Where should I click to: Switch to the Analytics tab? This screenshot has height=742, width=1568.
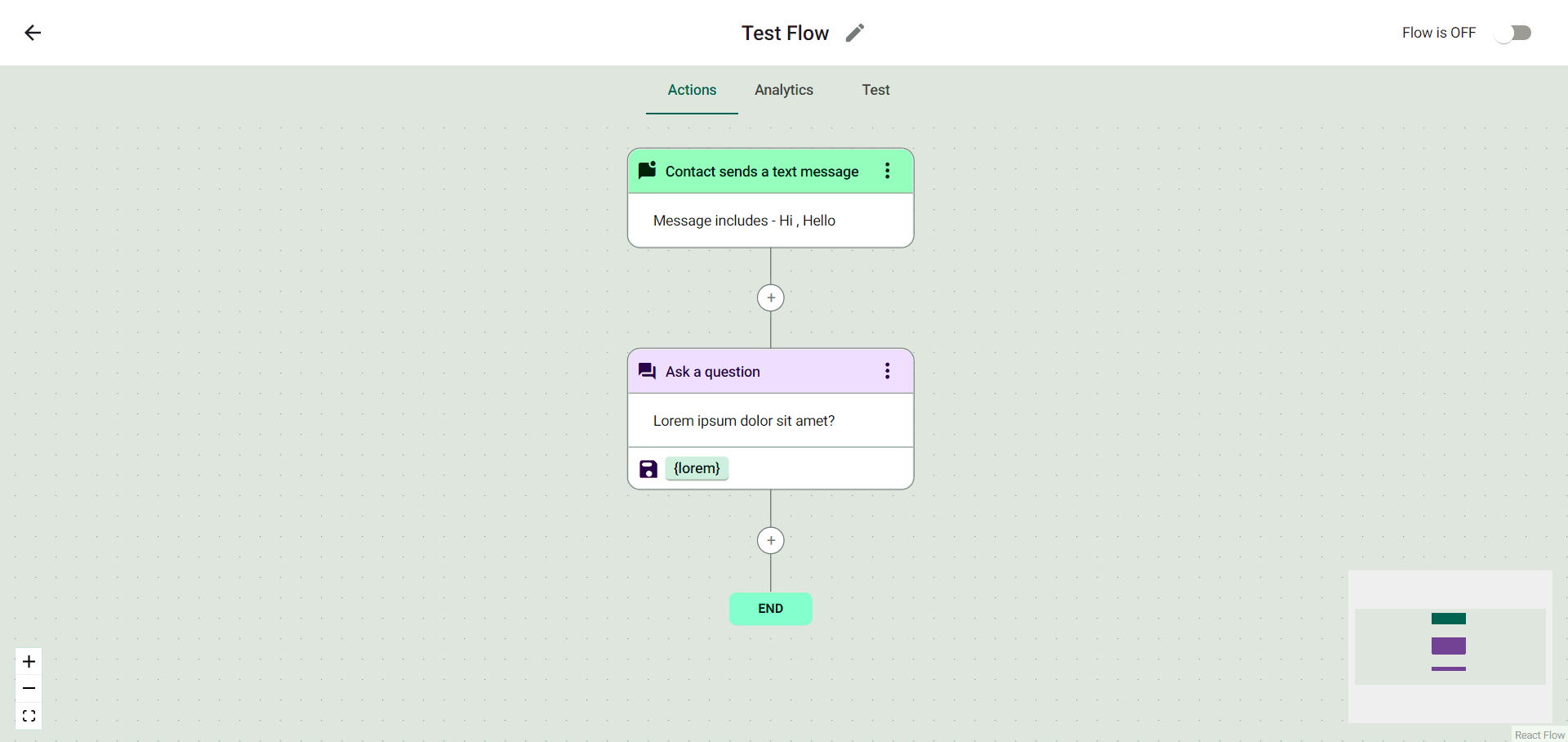[783, 90]
